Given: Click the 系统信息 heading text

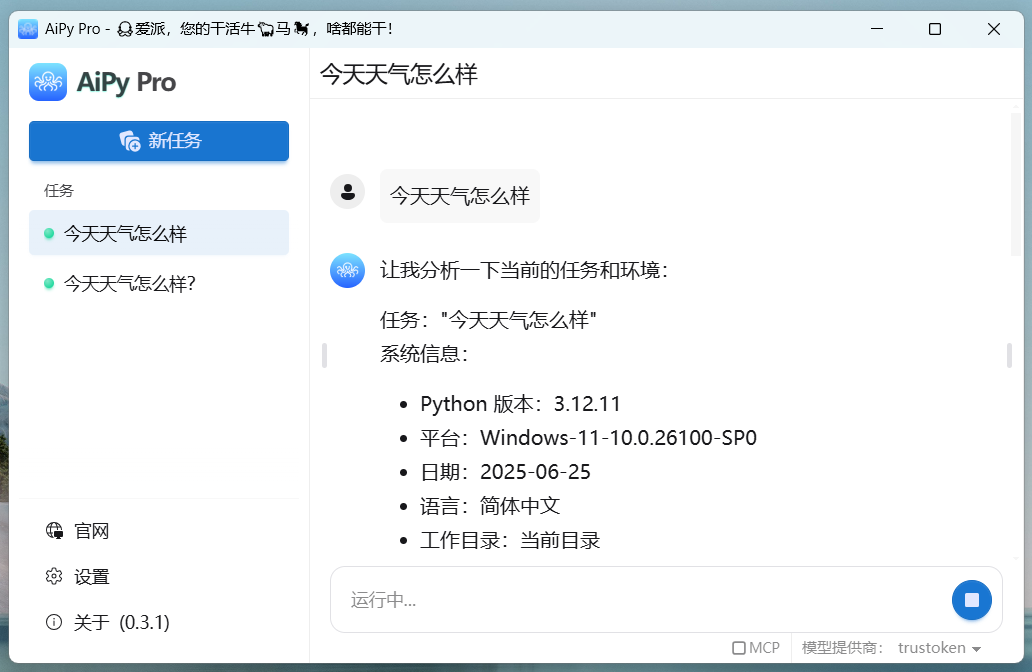Looking at the screenshot, I should point(425,354).
